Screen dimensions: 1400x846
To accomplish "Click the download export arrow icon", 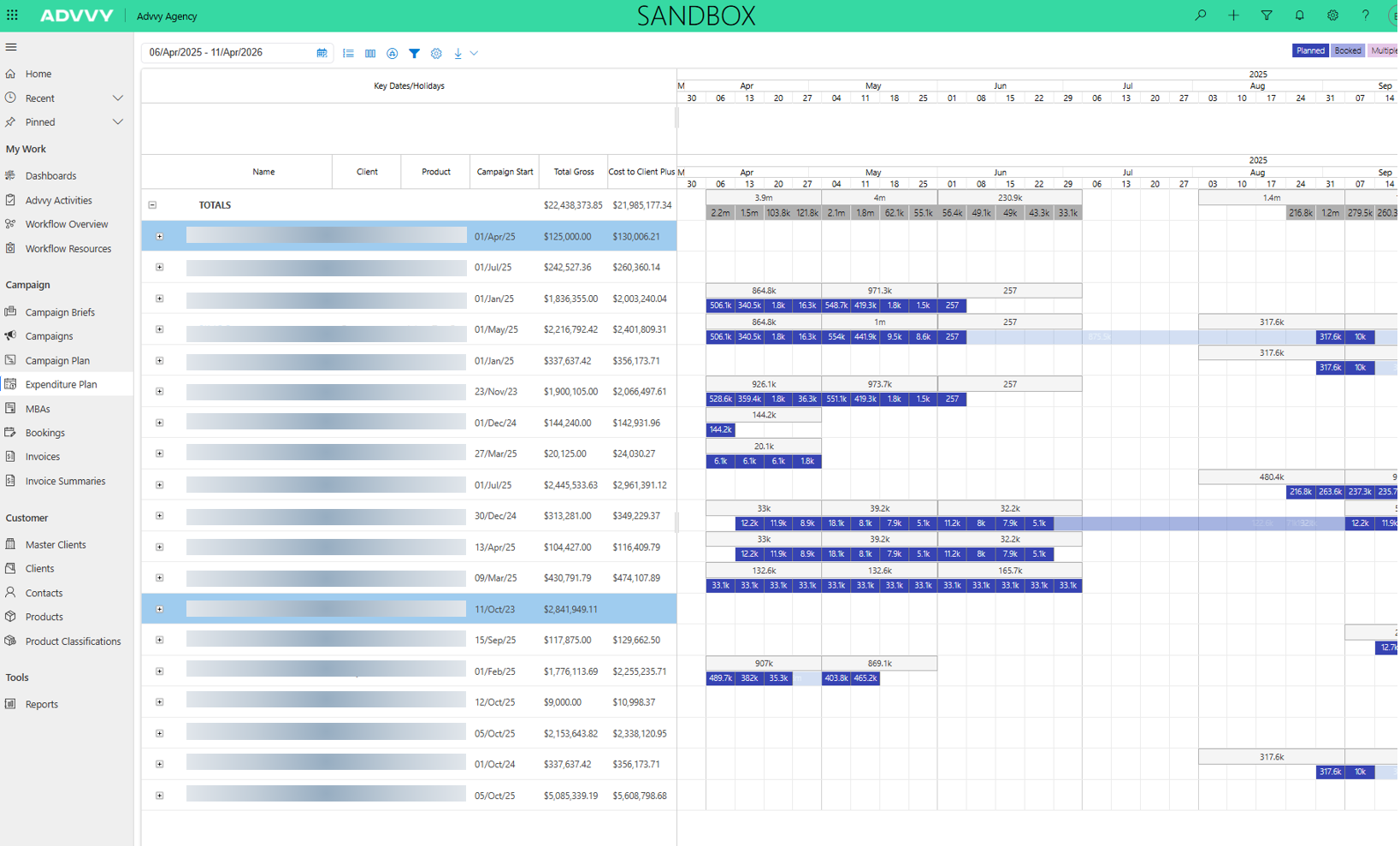I will [x=458, y=53].
